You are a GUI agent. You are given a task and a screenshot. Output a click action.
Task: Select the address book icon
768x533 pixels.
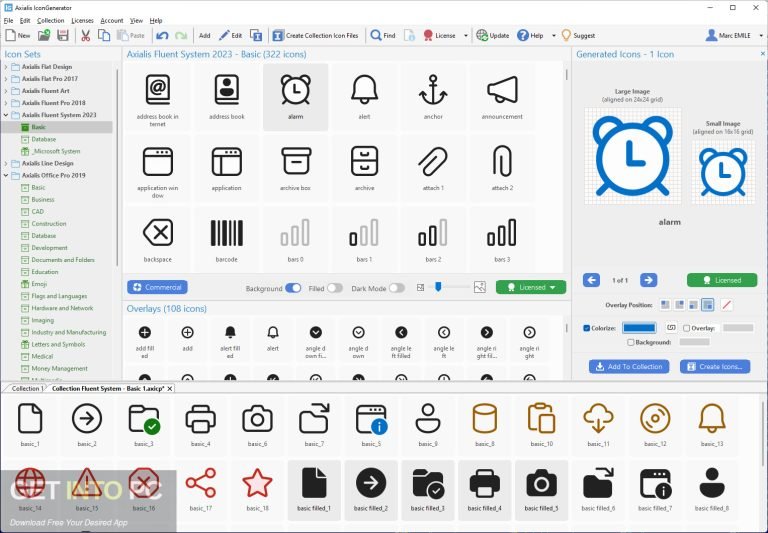click(x=226, y=97)
